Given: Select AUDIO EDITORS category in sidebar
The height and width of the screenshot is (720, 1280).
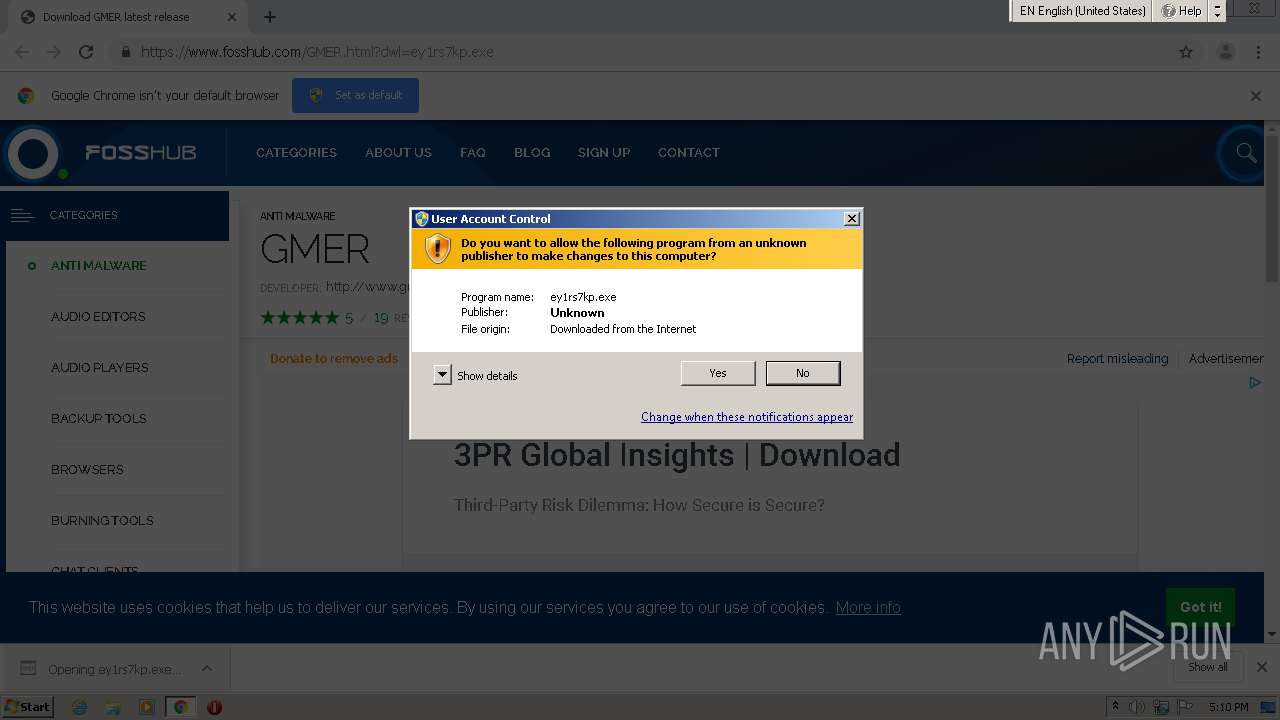Looking at the screenshot, I should click(98, 317).
